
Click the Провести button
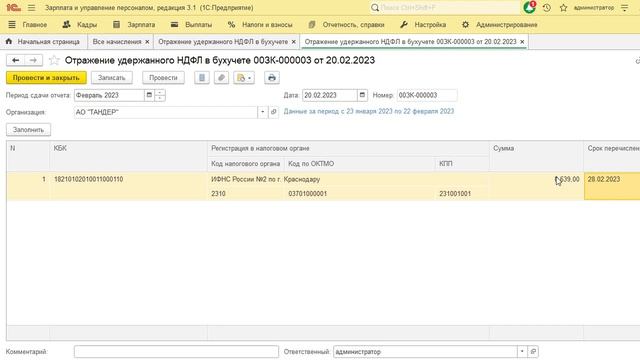coord(163,78)
